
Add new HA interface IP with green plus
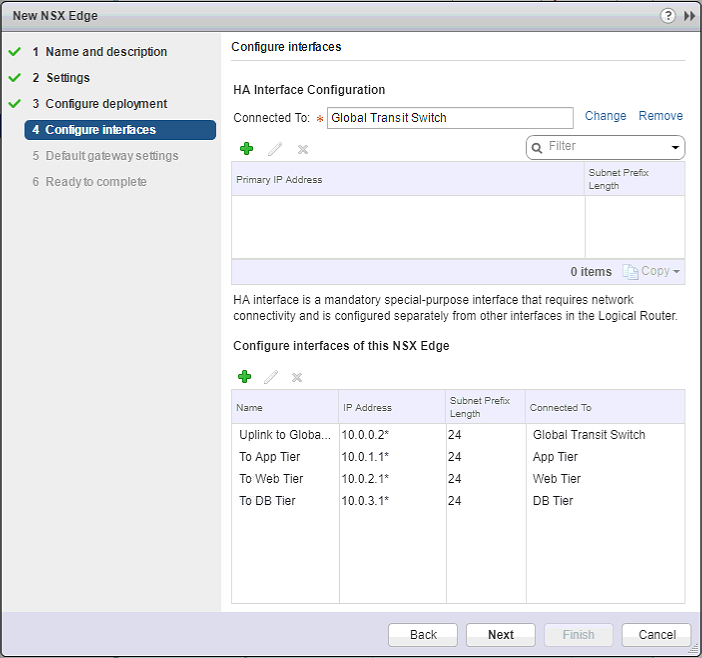[x=246, y=149]
